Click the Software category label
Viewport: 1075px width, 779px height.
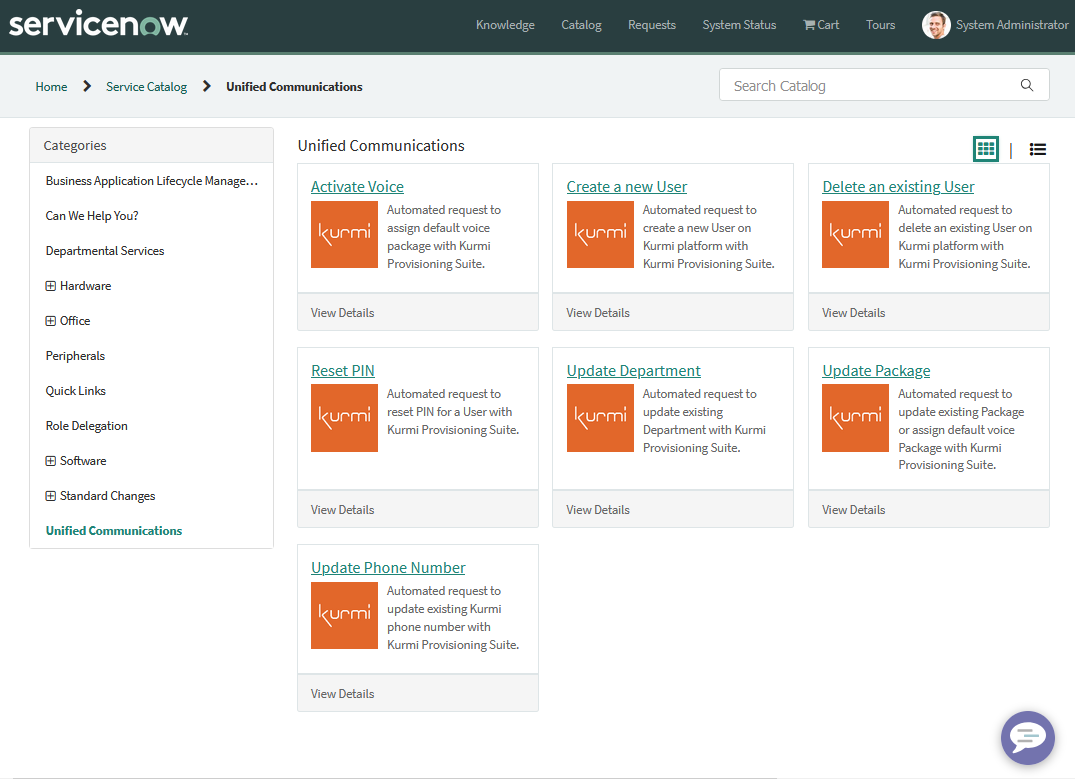[83, 461]
